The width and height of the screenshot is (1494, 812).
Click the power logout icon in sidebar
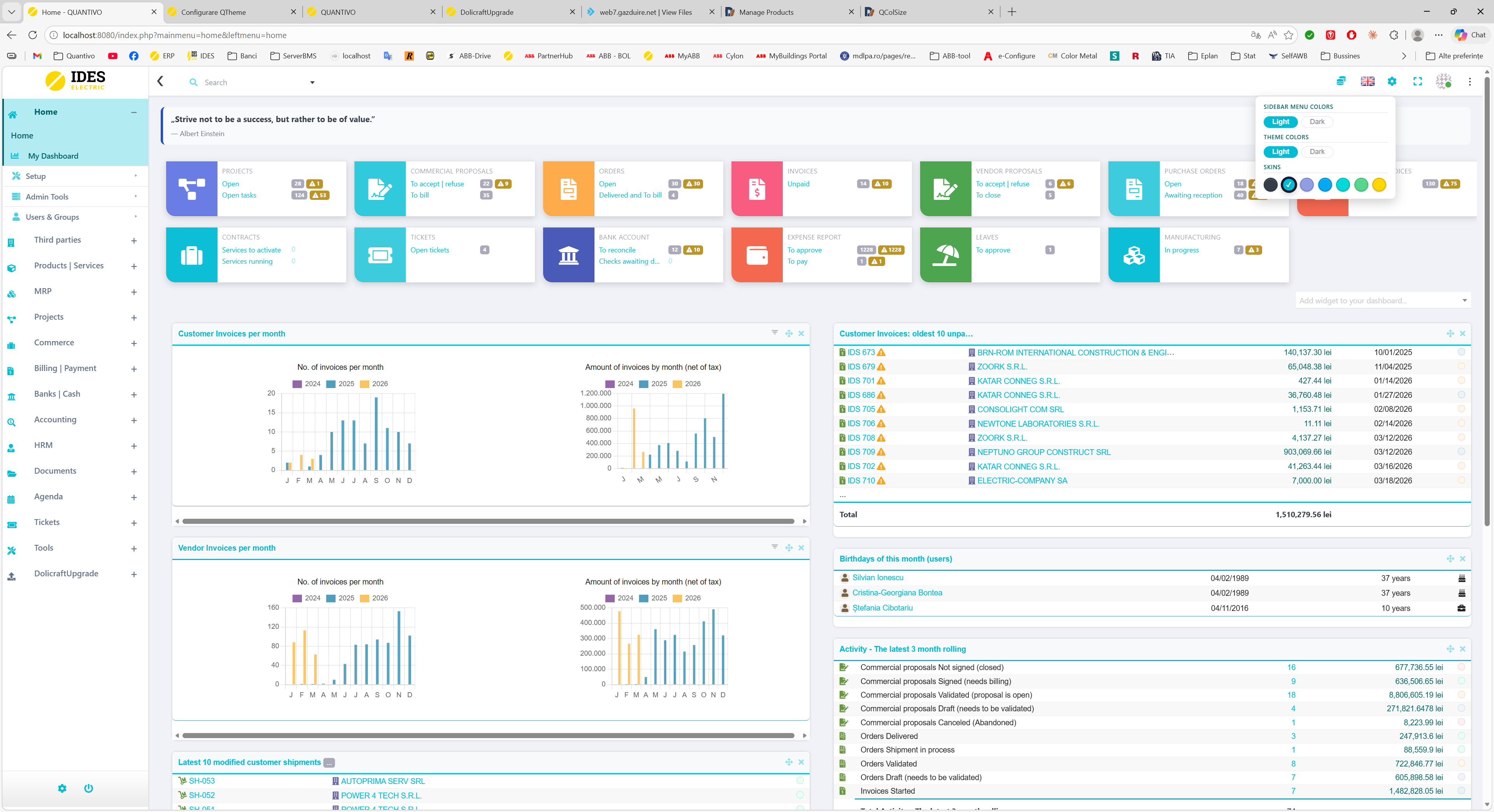click(x=88, y=788)
